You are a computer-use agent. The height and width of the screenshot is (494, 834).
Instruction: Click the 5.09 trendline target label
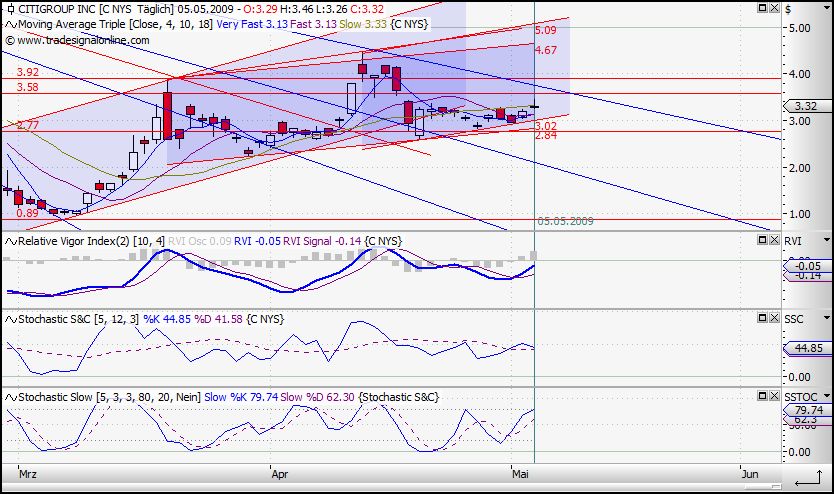546,30
